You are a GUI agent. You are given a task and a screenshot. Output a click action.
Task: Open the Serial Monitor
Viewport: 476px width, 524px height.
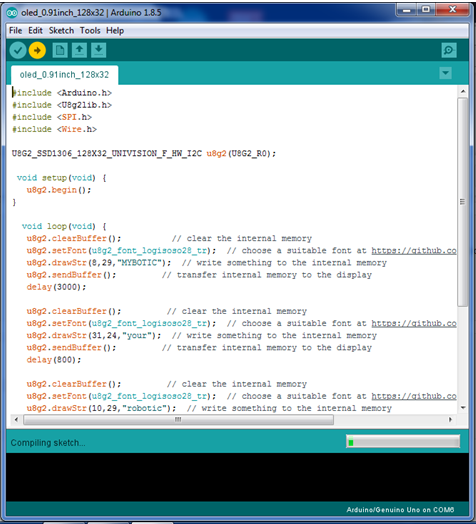coord(449,50)
